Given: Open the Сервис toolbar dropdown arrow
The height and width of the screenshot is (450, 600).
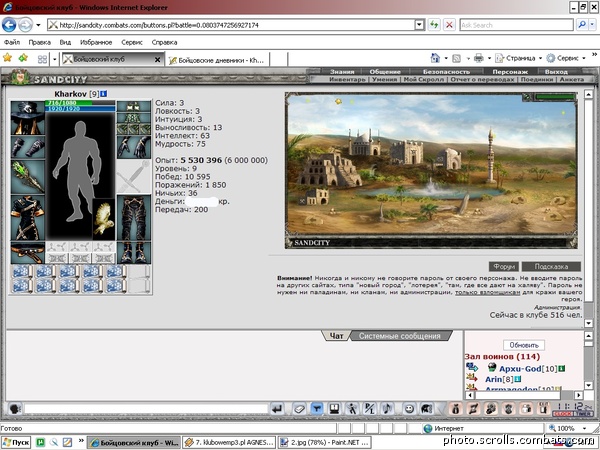Looking at the screenshot, I should 584,58.
